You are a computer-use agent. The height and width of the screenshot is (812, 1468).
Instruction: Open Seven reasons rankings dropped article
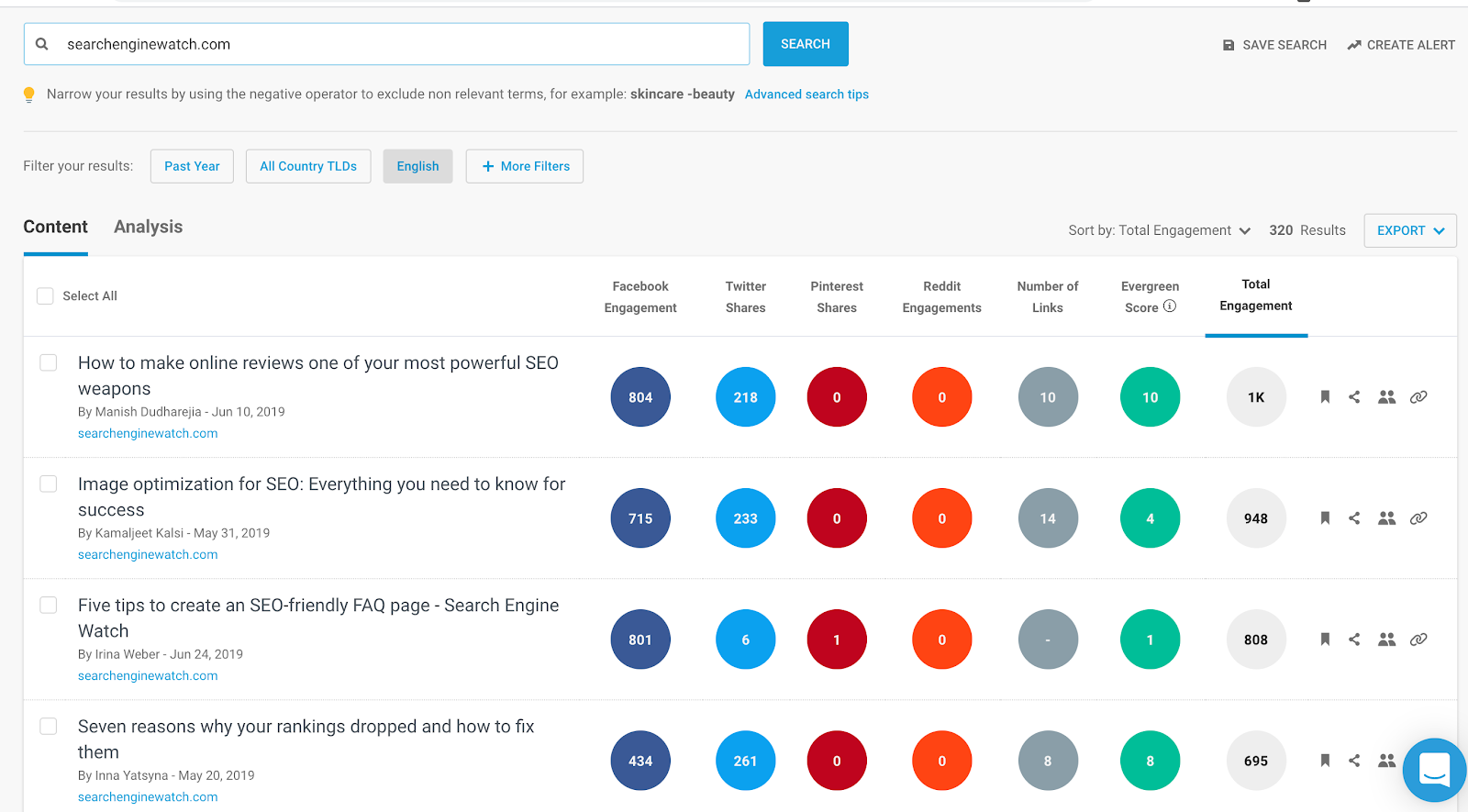click(306, 740)
